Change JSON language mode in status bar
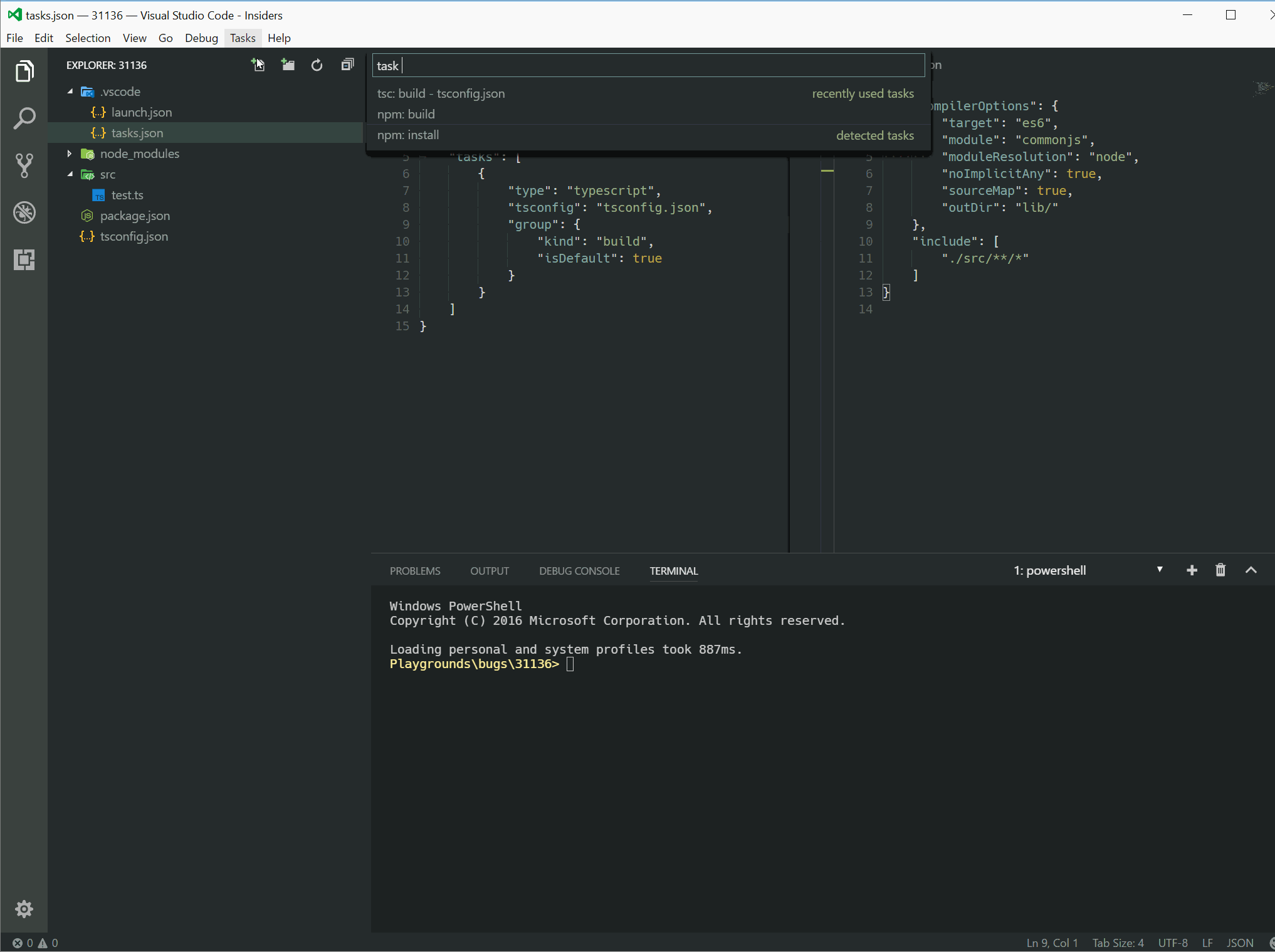 [1240, 943]
